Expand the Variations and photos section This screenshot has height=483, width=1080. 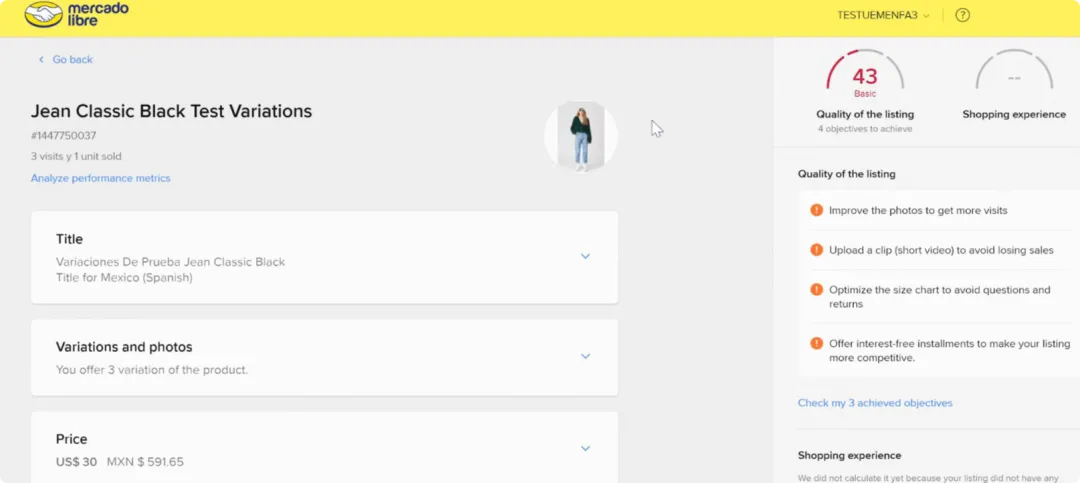[586, 356]
